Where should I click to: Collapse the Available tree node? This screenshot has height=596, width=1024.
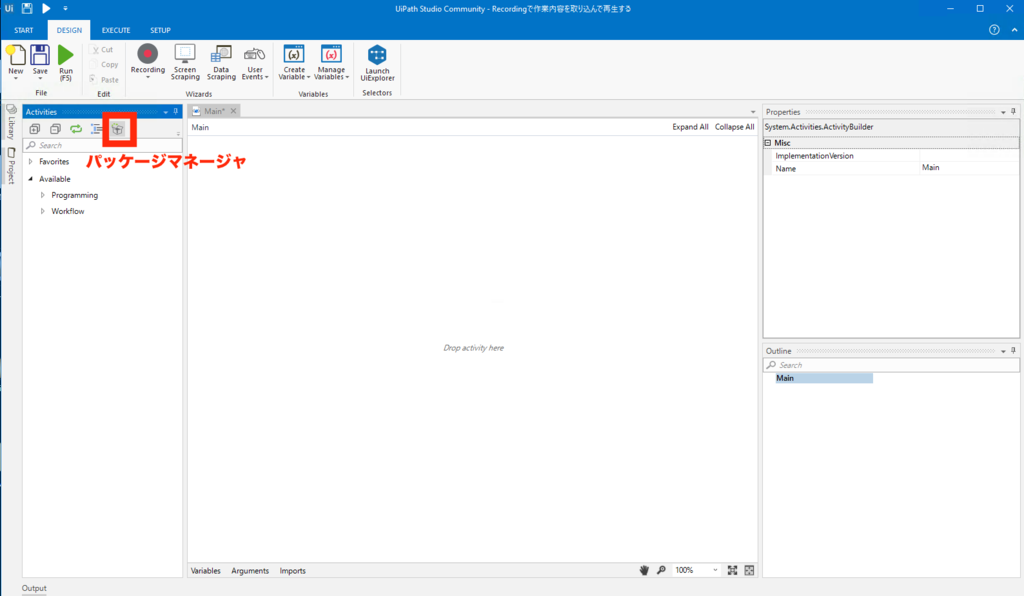point(31,179)
